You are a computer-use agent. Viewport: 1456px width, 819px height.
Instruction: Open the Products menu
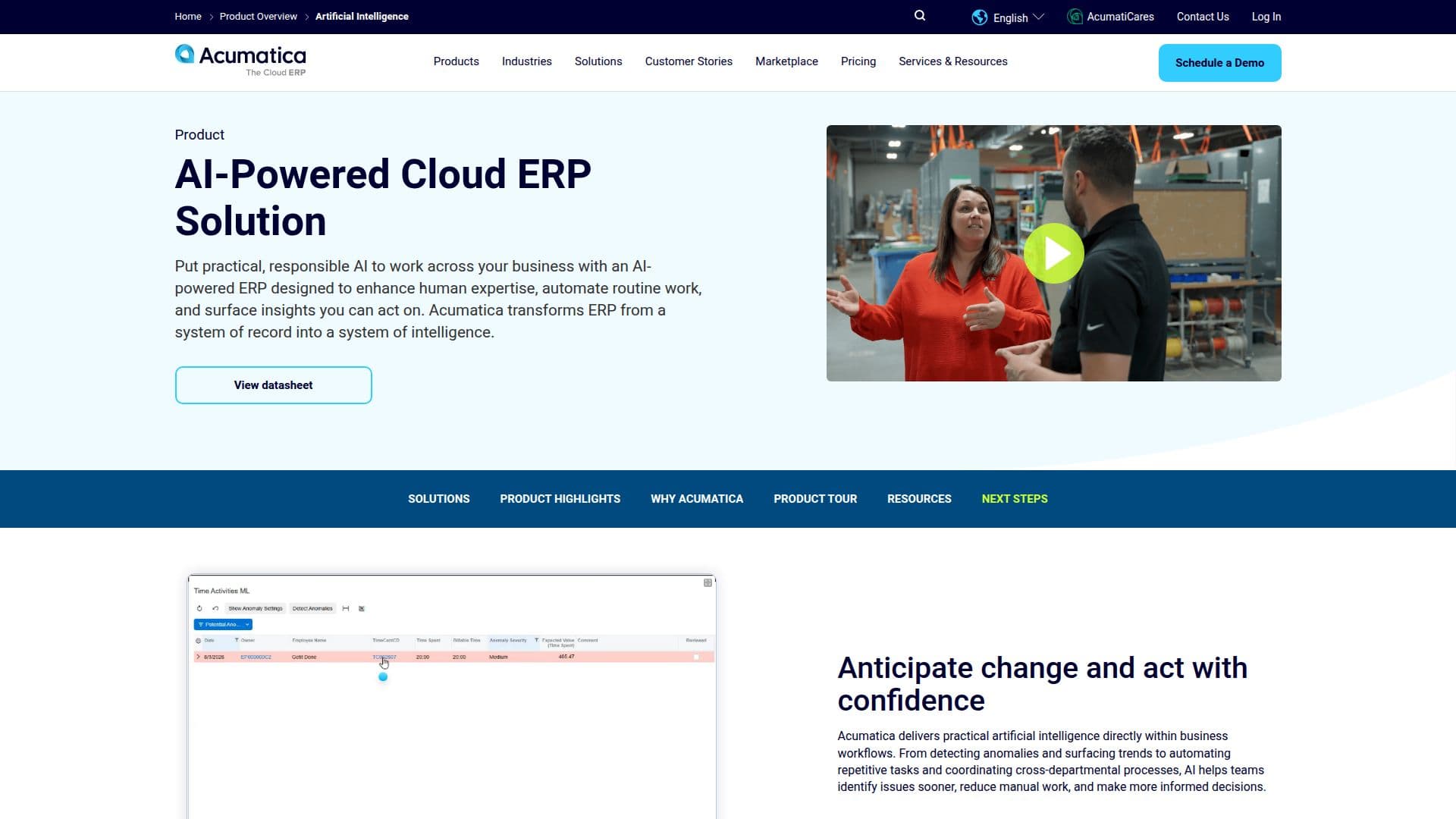pyautogui.click(x=456, y=61)
